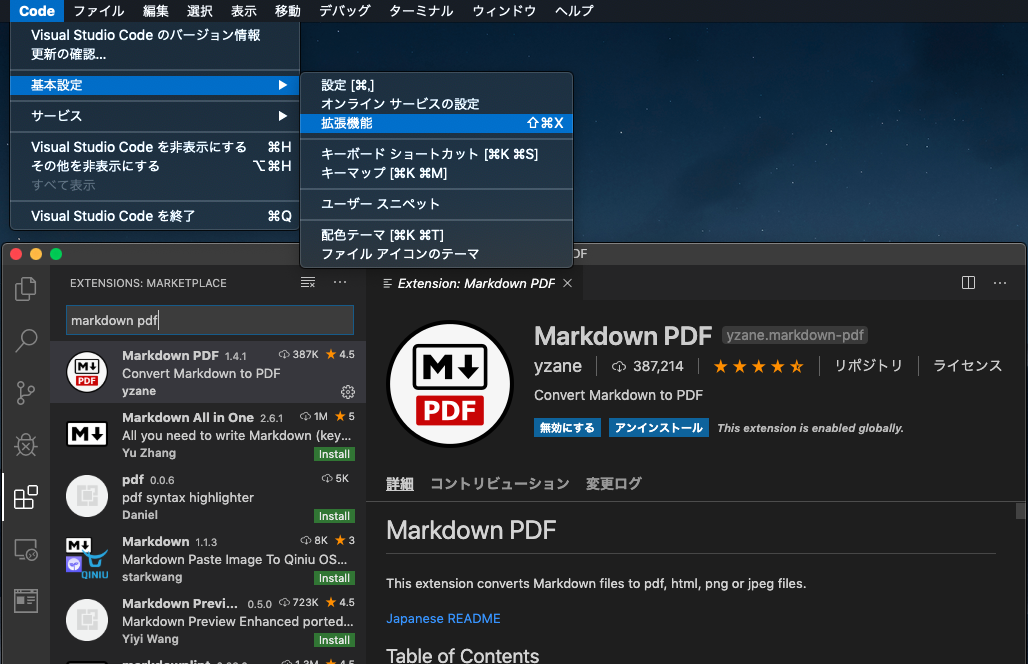Image resolution: width=1028 pixels, height=664 pixels.
Task: Open the Remote Explorer view
Action: pos(26,549)
